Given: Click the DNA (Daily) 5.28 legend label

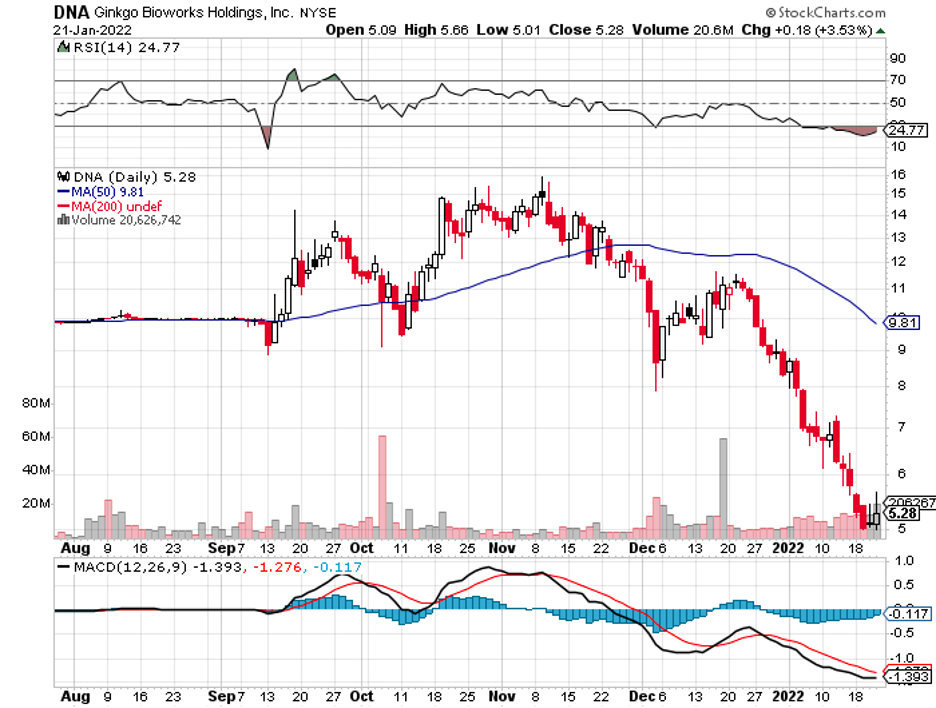Looking at the screenshot, I should point(134,177).
